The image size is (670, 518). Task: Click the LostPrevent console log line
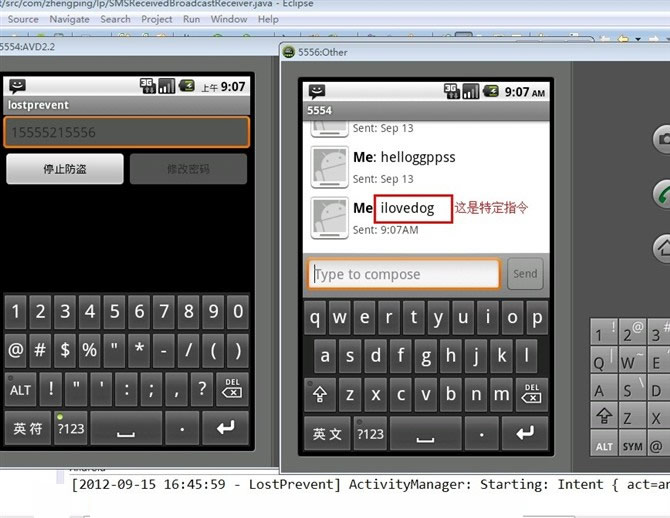tap(370, 485)
